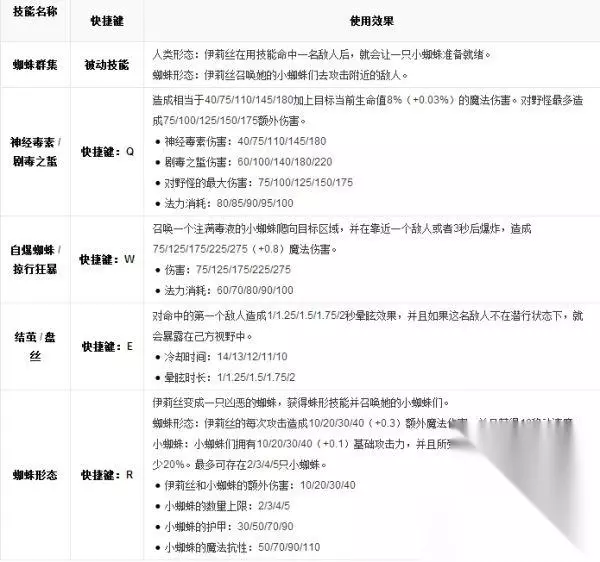Click the 蜘蛛形态 description line in the 蜘蛛群集 row
600x562 pixels.
pos(280,75)
